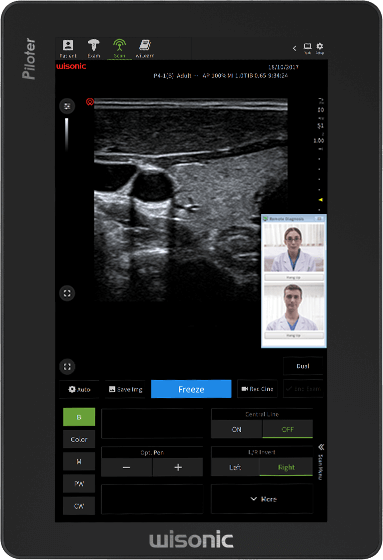Viewport: 383px width, 560px height.
Task: Click the Auto optimize gear button
Action: pyautogui.click(x=79, y=389)
